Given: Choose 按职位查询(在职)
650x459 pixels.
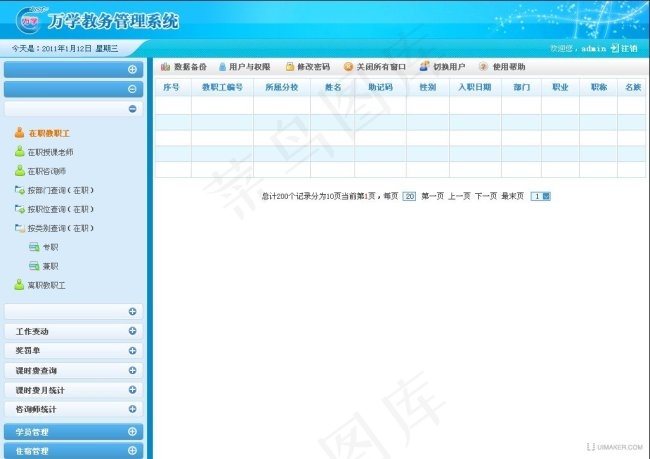Looking at the screenshot, I should (x=54, y=209).
